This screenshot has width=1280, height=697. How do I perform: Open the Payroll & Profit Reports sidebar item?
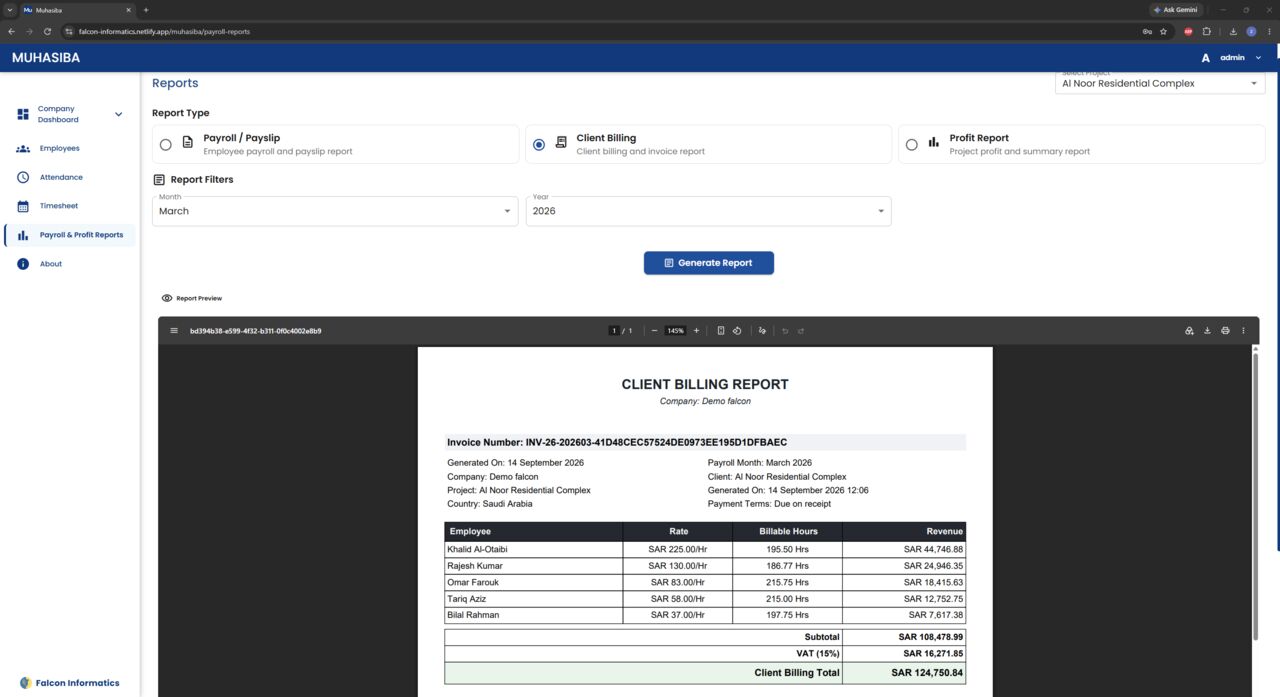[x=70, y=235]
